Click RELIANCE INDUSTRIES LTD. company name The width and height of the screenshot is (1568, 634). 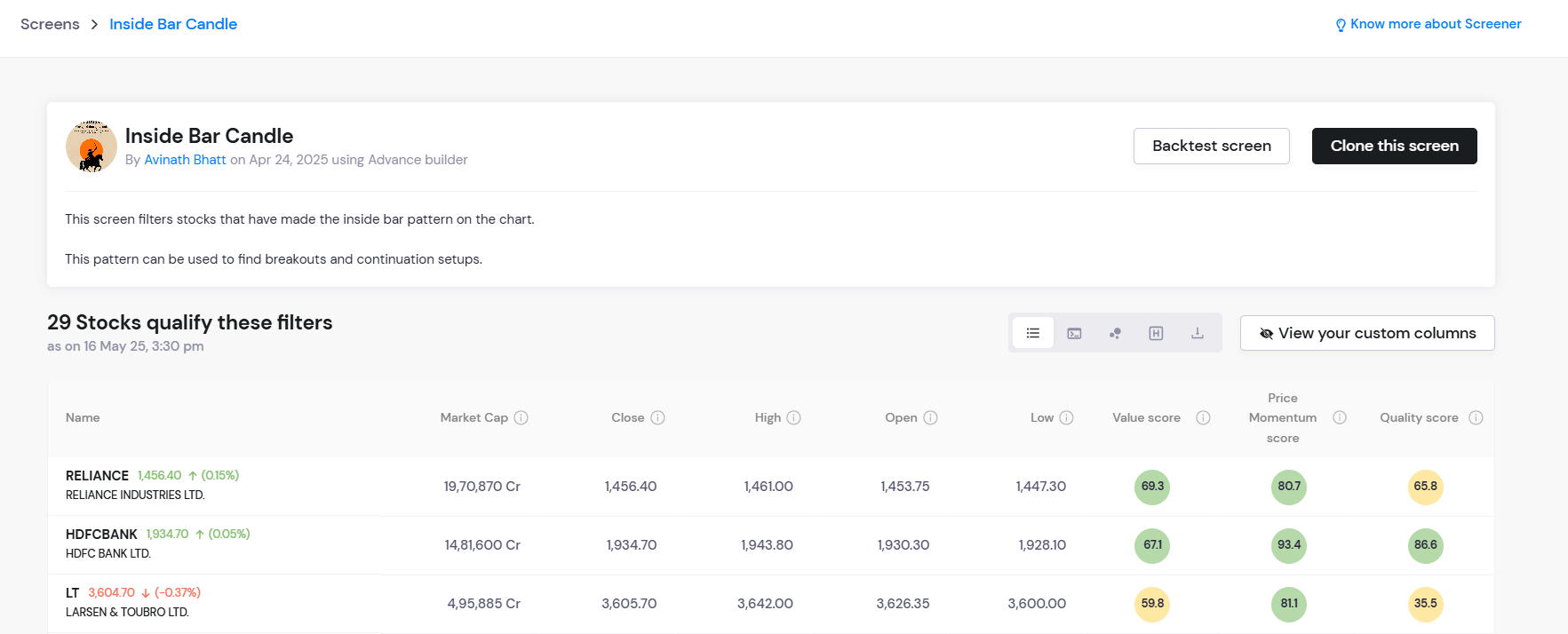coord(135,495)
